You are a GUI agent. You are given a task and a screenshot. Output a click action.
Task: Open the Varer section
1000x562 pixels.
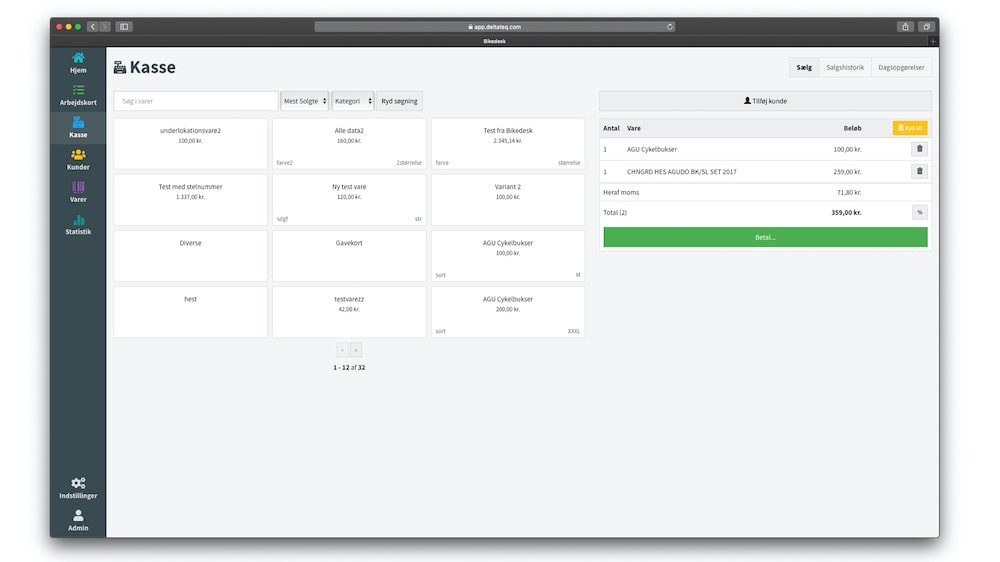78,192
